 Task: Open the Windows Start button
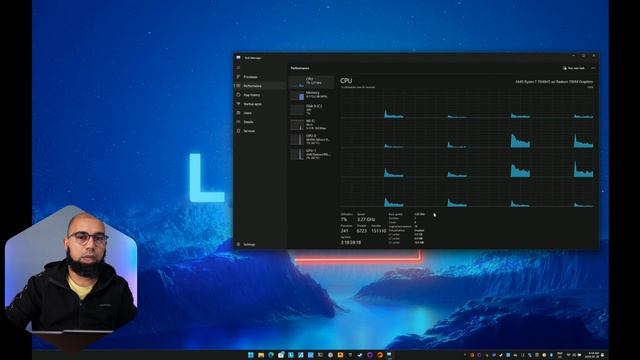tap(251, 355)
